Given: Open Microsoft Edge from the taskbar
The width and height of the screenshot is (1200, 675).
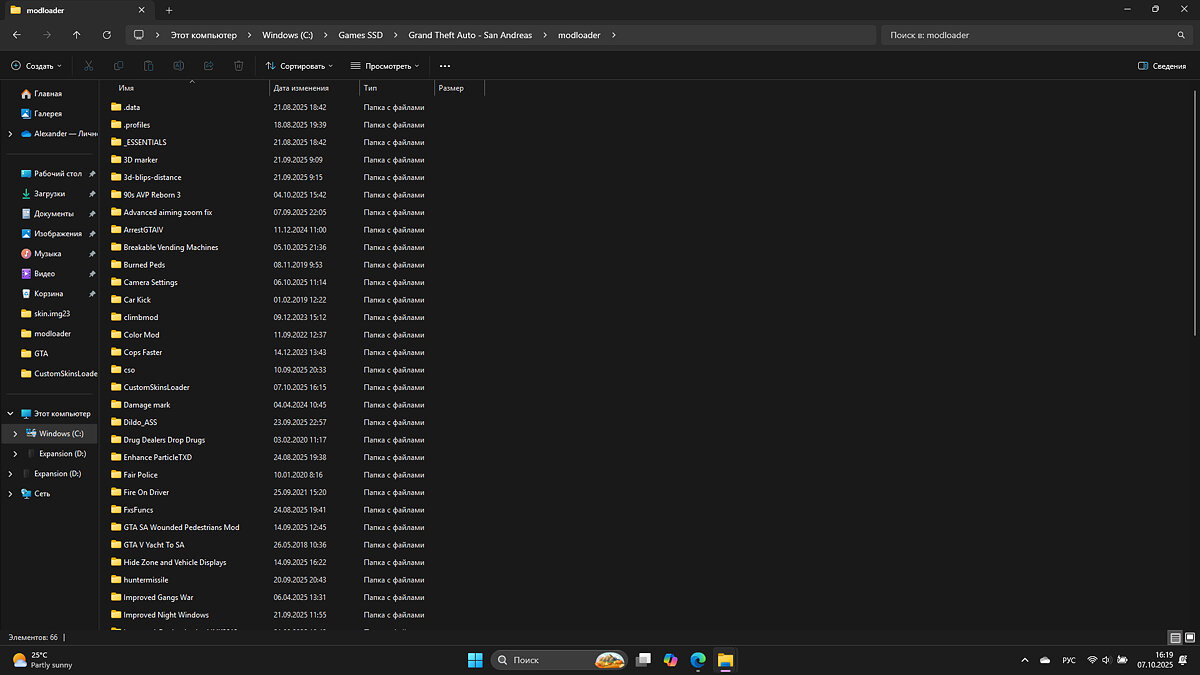Looking at the screenshot, I should (x=697, y=660).
